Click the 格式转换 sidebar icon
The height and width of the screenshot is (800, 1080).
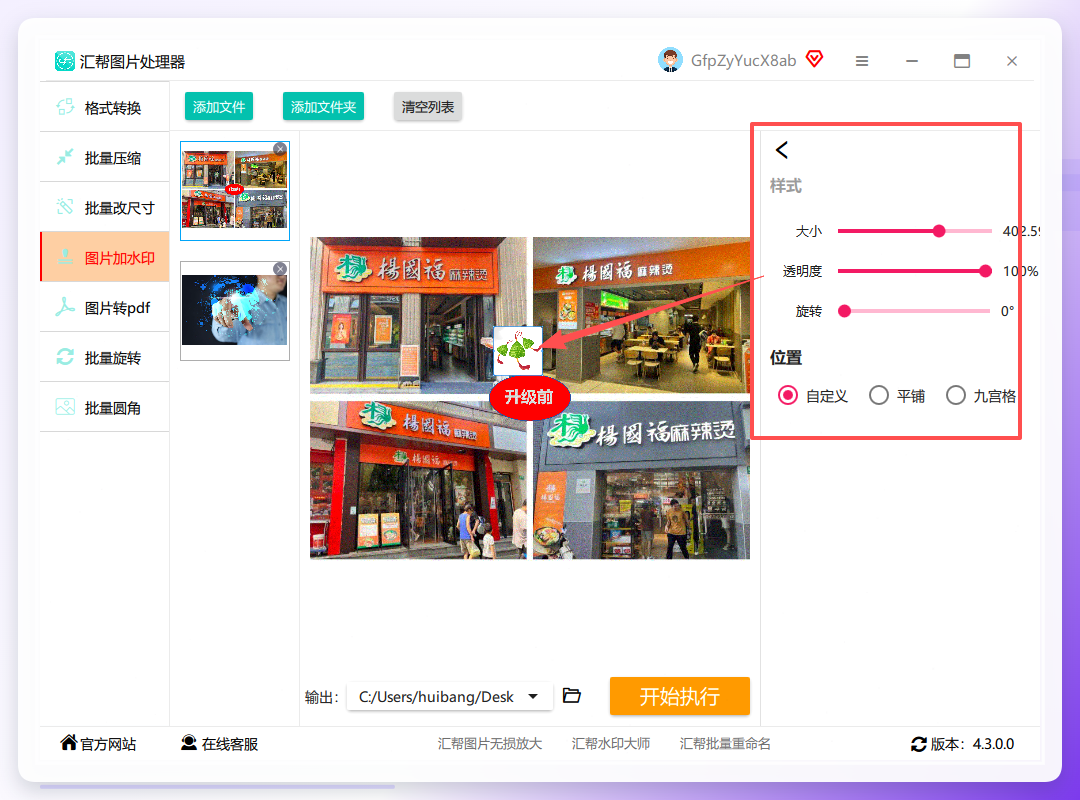click(65, 107)
